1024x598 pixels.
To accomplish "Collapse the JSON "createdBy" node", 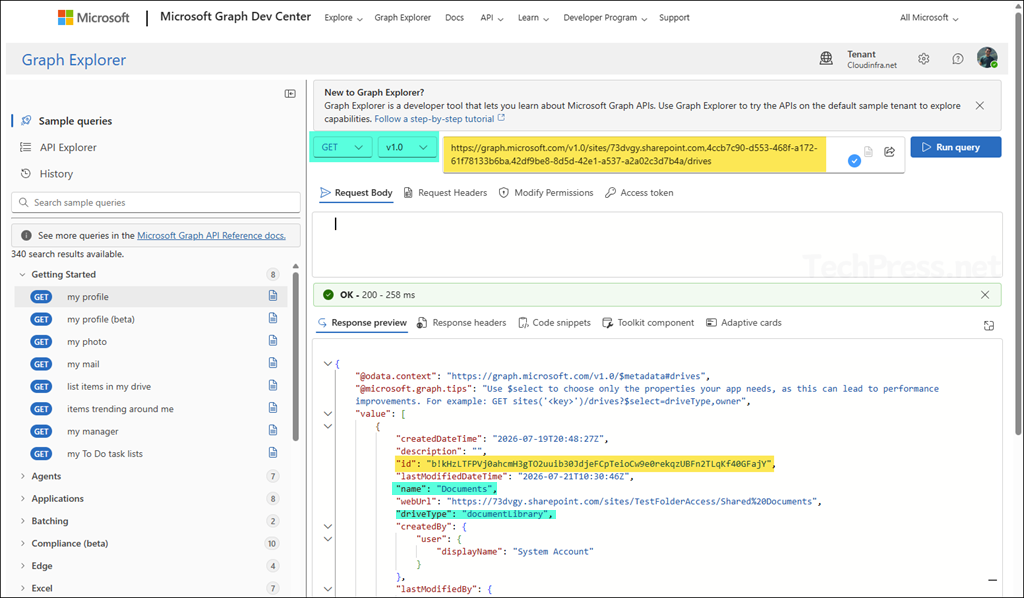I will click(328, 526).
